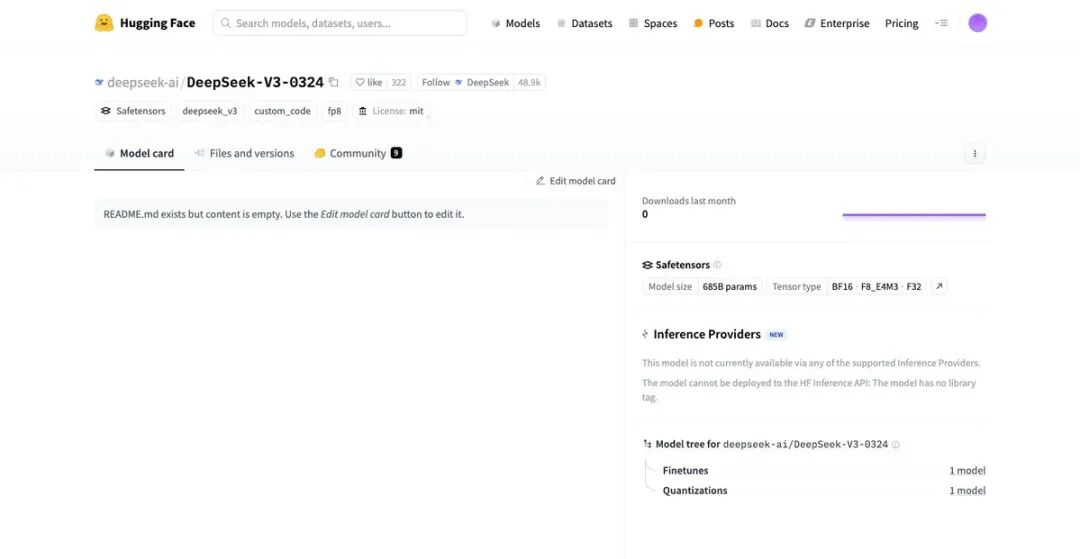Screen dimensions: 1080x559
Task: Open Pricing page
Action: point(902,23)
